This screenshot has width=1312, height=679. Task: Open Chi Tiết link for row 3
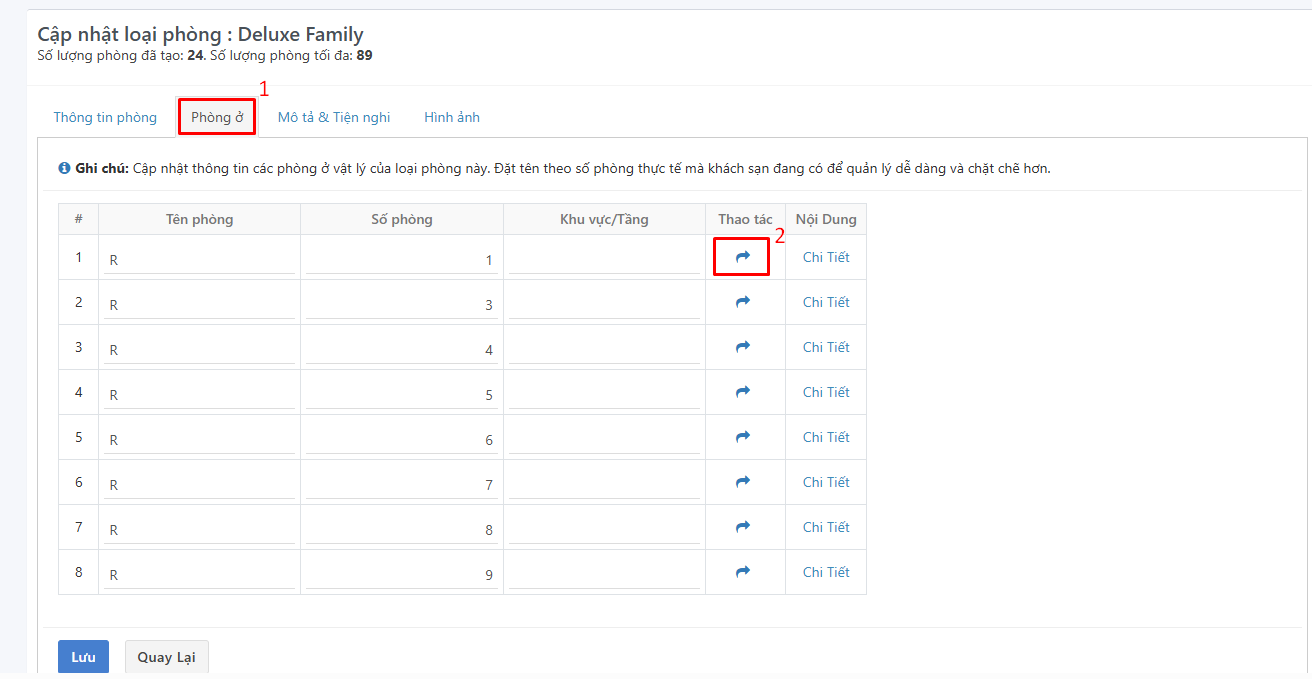point(826,347)
